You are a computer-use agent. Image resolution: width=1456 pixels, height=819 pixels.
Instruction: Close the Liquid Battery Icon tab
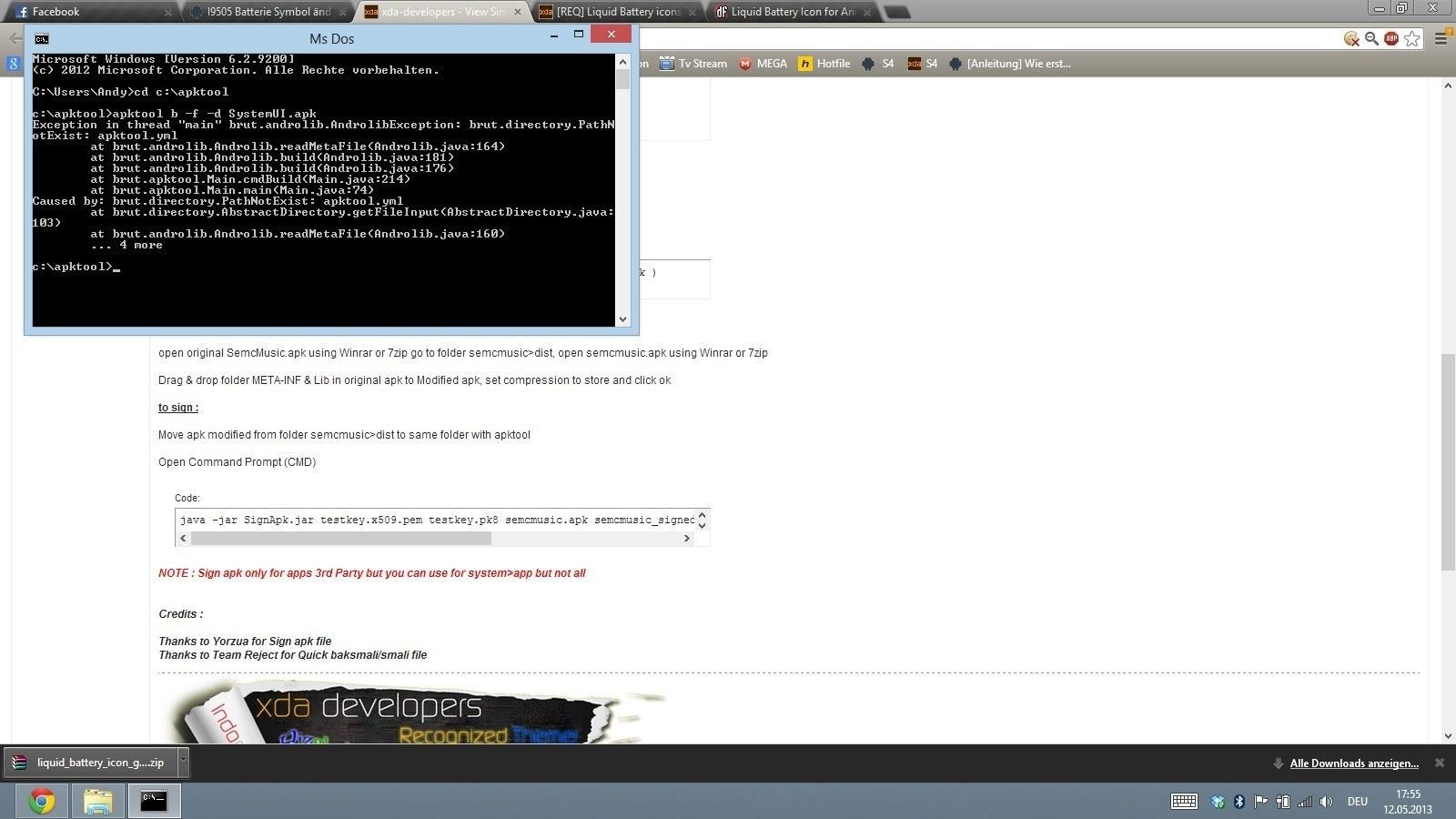(866, 13)
